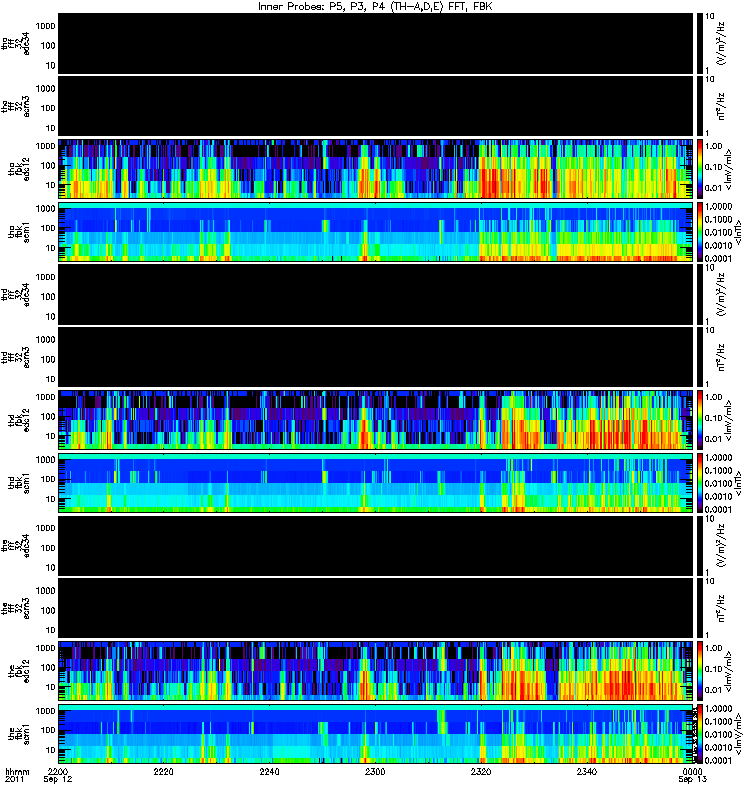Click the 2320 time axis label
The height and width of the screenshot is (800, 750).
pos(481,771)
